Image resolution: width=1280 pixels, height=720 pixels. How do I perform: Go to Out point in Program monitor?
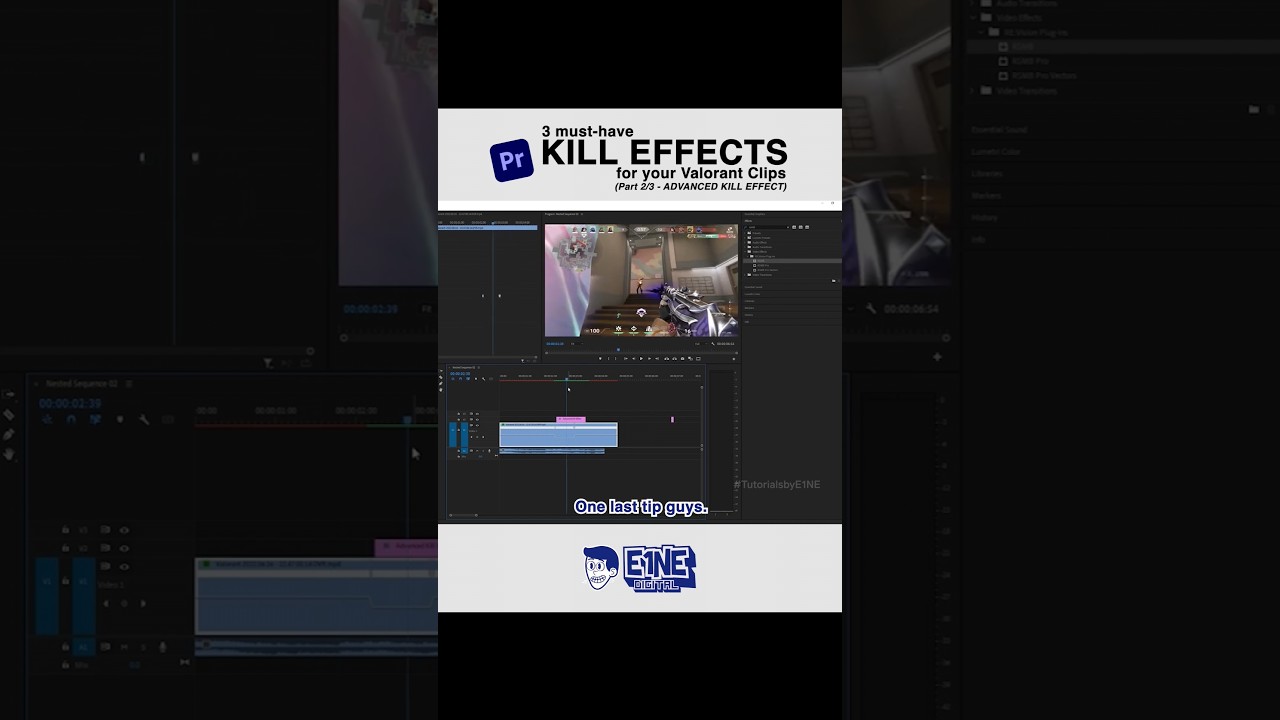point(657,358)
